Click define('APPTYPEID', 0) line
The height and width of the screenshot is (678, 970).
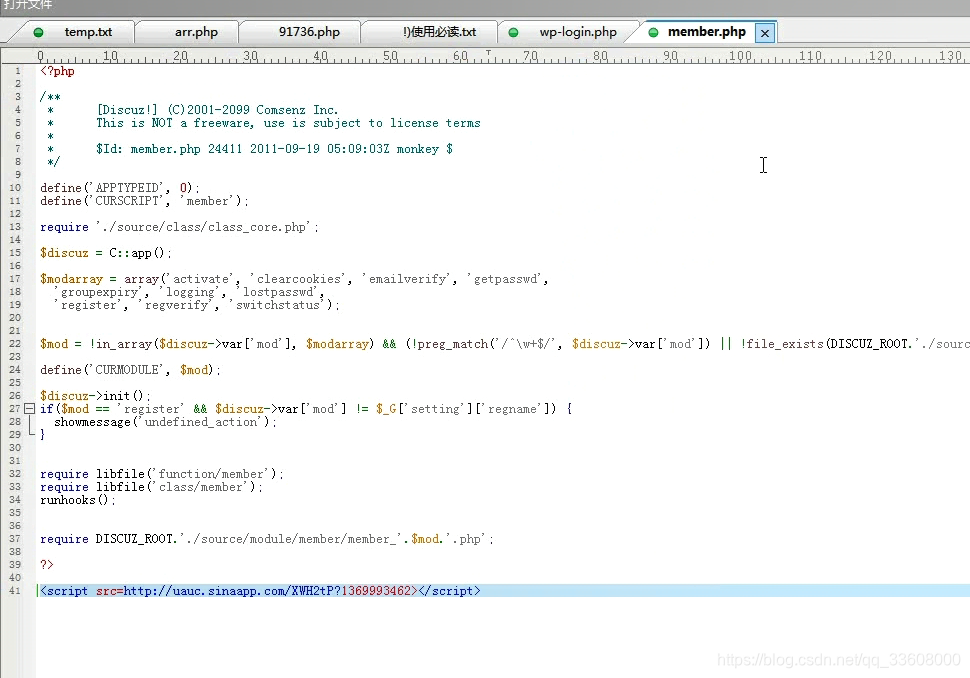[119, 187]
